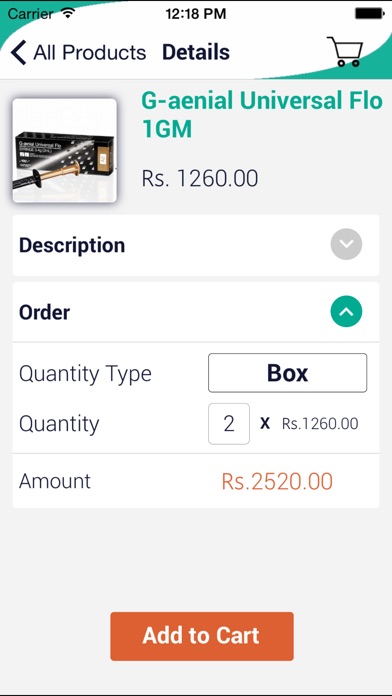Screen dimensions: 392x696
Task: Tap the Wi-Fi status bar icon
Action: coord(68,13)
